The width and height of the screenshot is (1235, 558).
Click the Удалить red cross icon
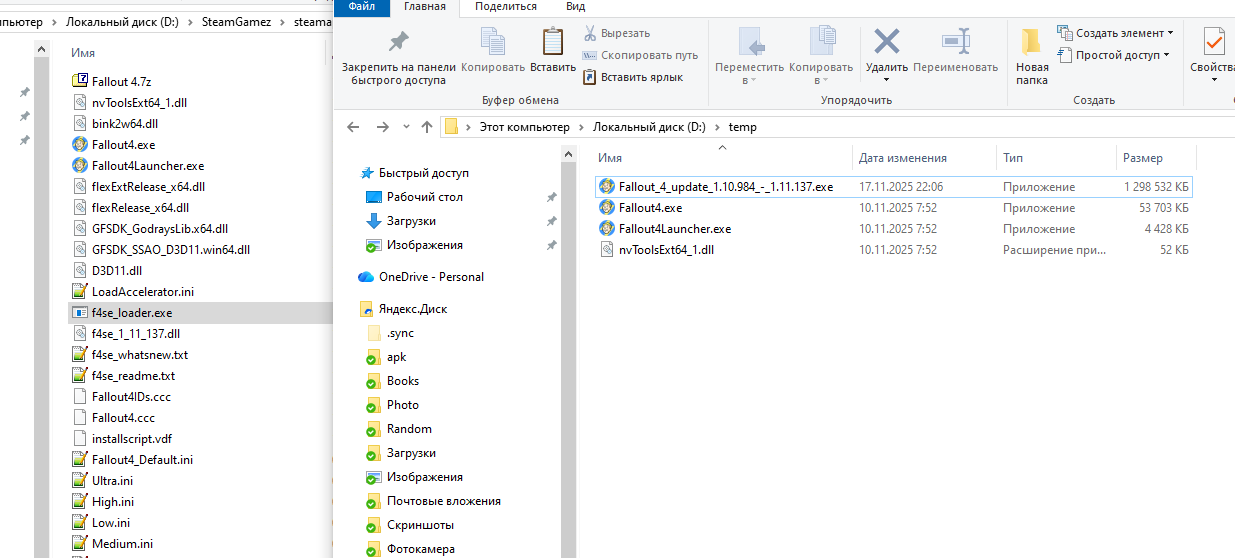click(887, 41)
